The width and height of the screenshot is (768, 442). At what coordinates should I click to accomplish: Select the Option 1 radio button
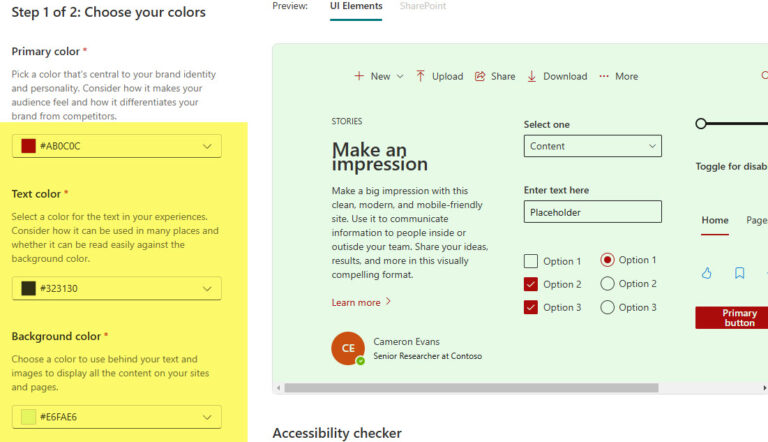[607, 260]
